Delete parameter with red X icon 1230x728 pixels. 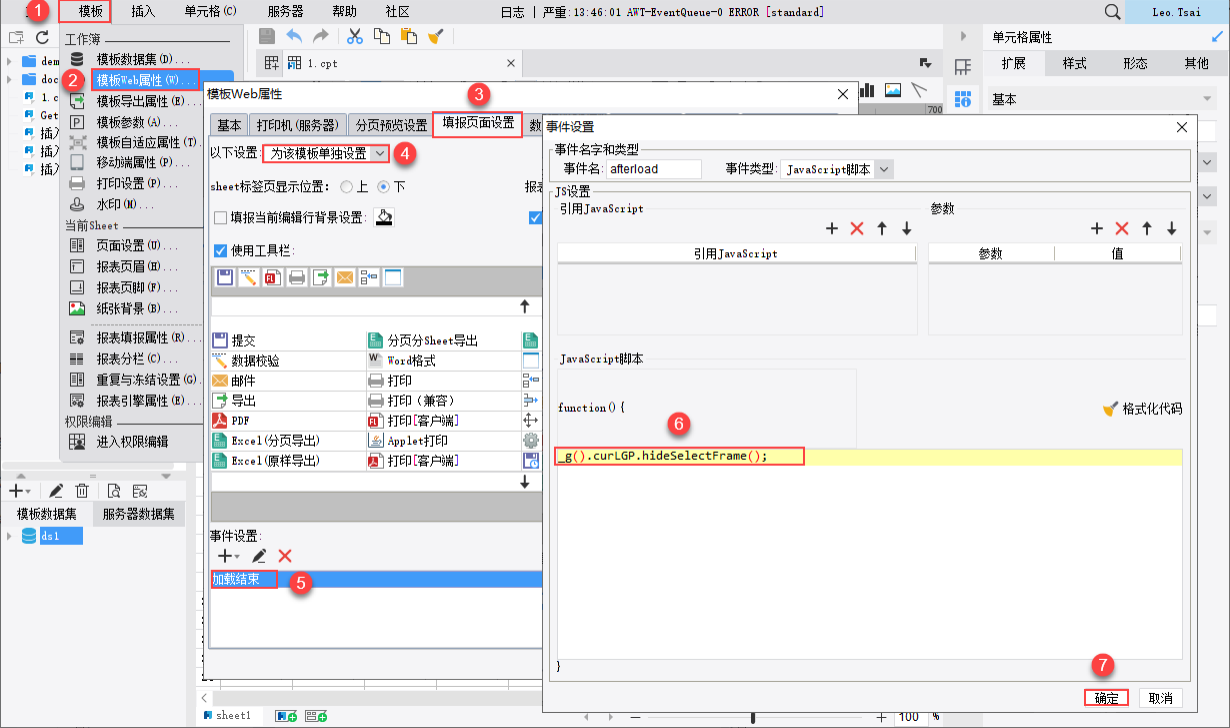(1122, 228)
